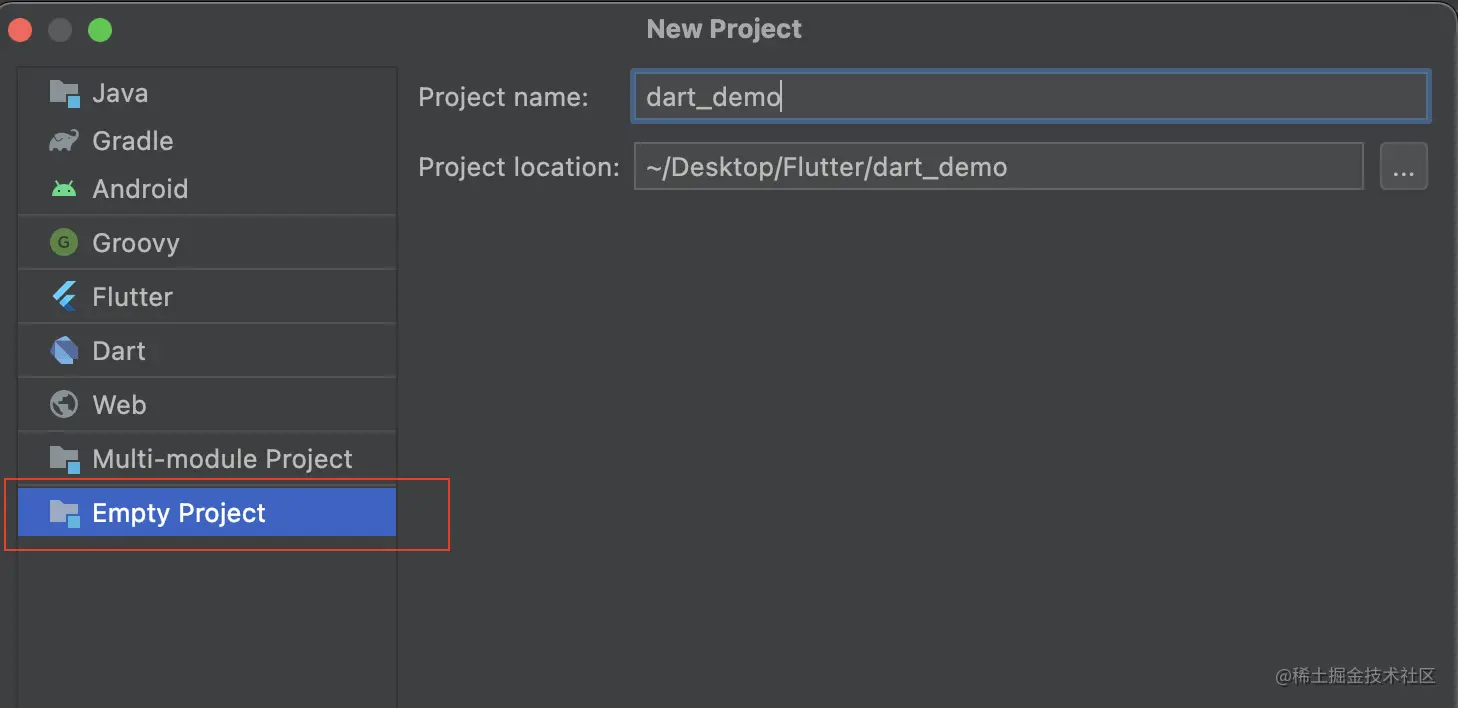The image size is (1458, 708).
Task: Click the Gradle elephant icon
Action: [x=64, y=141]
